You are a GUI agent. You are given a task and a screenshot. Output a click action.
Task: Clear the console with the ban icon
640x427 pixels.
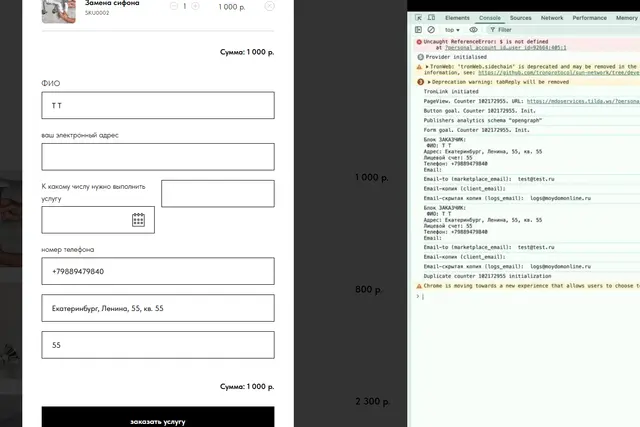click(x=431, y=30)
